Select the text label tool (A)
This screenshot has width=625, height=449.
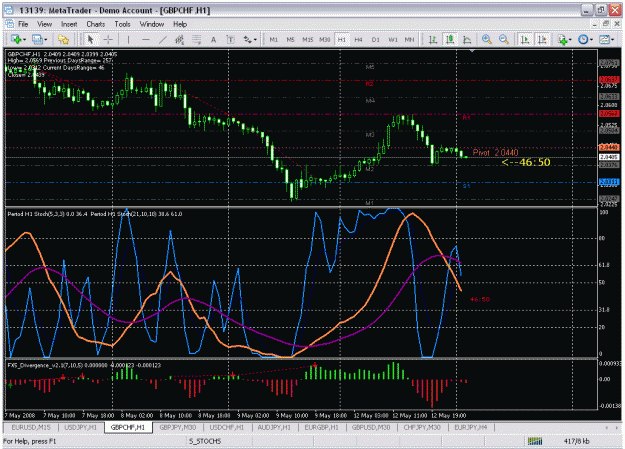click(213, 39)
